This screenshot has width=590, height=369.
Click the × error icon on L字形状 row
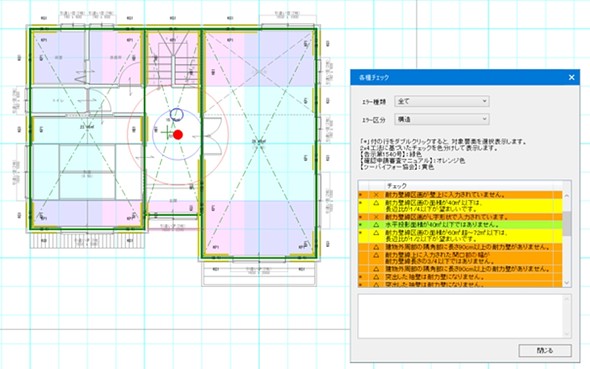376,217
